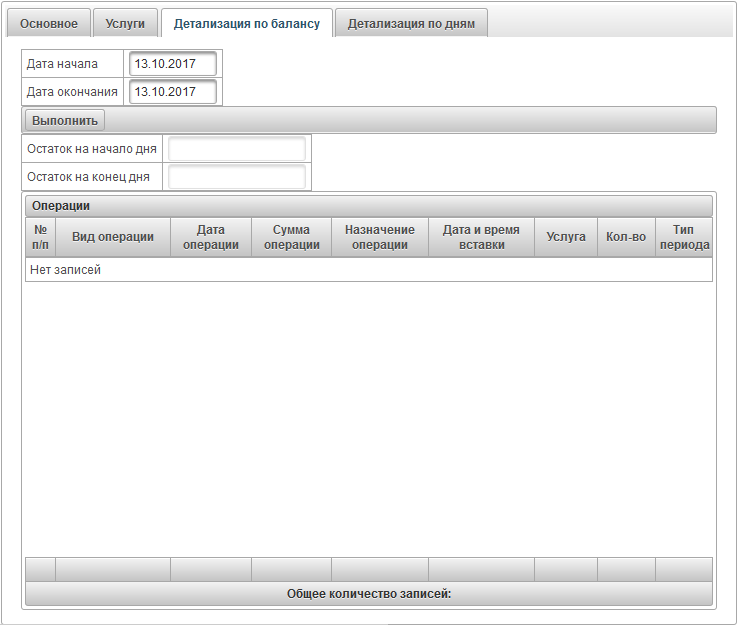Click the Операции panel header
The width and height of the screenshot is (737, 625).
coord(368,206)
